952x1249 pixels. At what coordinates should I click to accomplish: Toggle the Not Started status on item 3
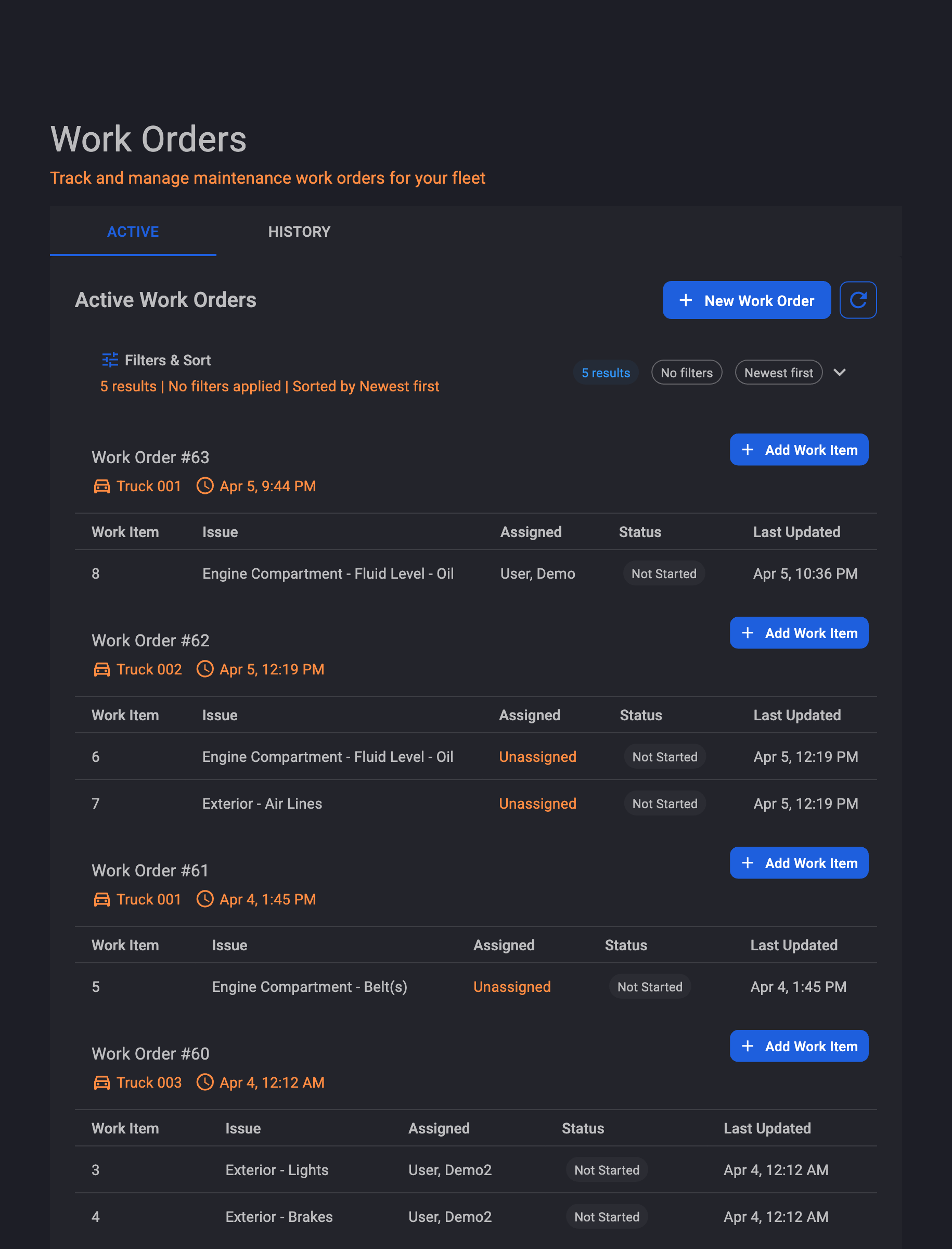coord(607,1169)
